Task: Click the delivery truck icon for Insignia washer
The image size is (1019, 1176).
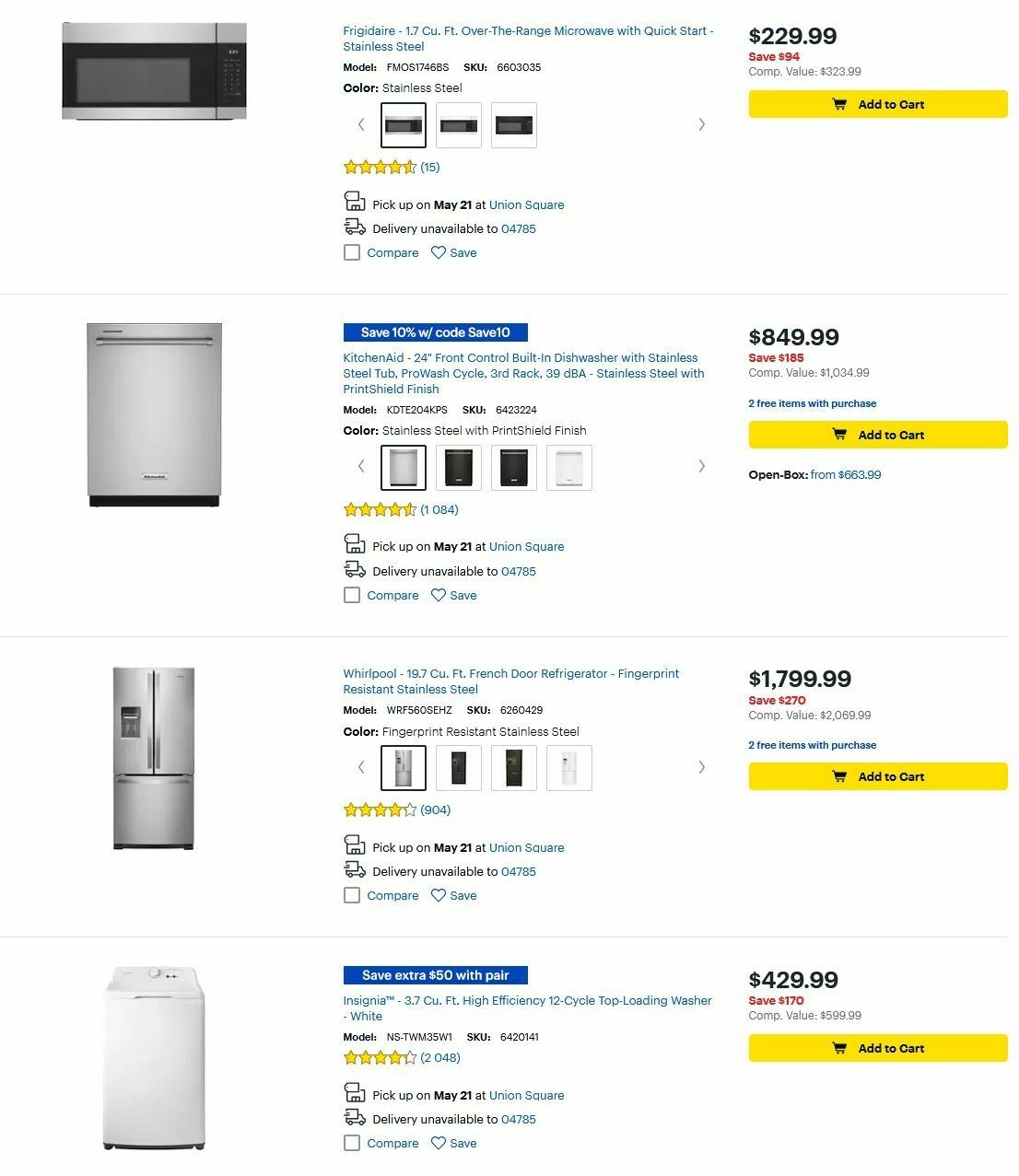Action: click(354, 1117)
